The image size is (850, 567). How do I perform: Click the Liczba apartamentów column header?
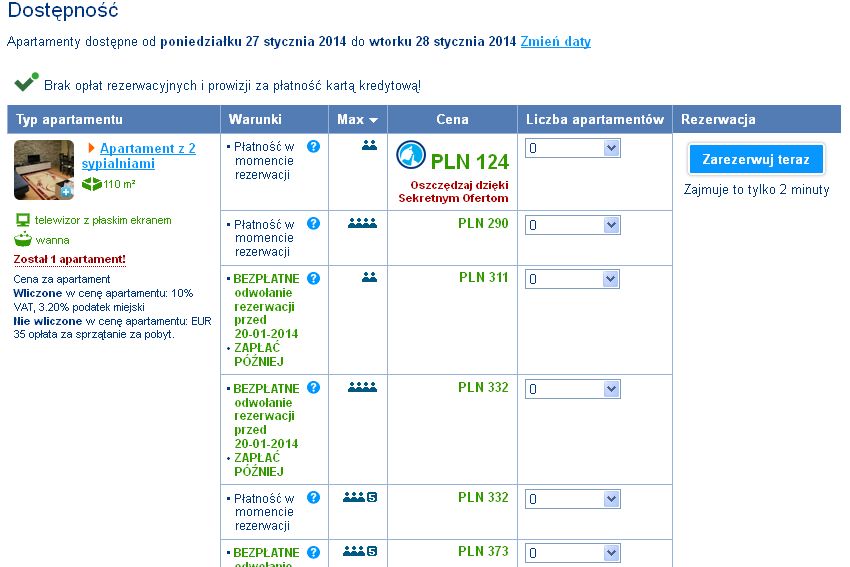click(595, 119)
